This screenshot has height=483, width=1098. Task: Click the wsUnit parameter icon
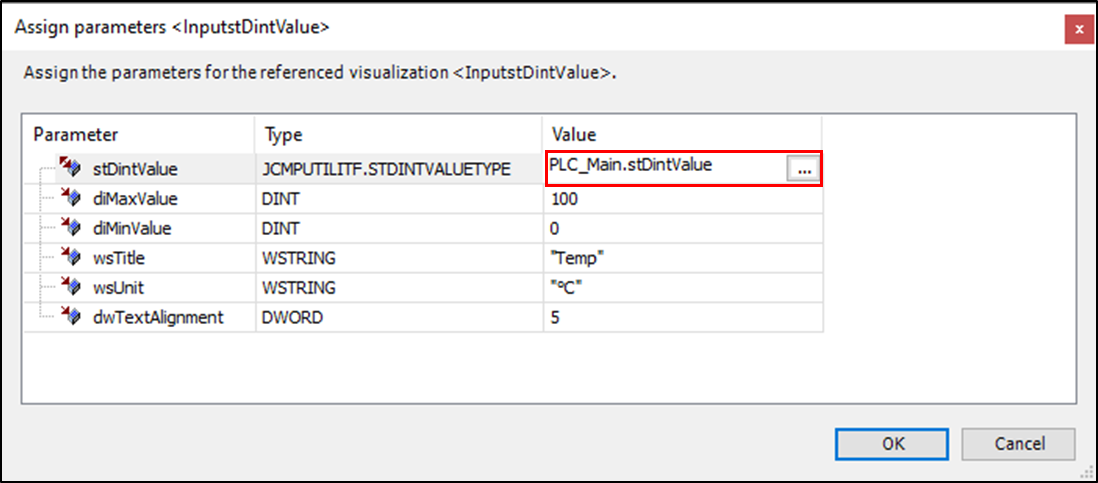point(70,288)
